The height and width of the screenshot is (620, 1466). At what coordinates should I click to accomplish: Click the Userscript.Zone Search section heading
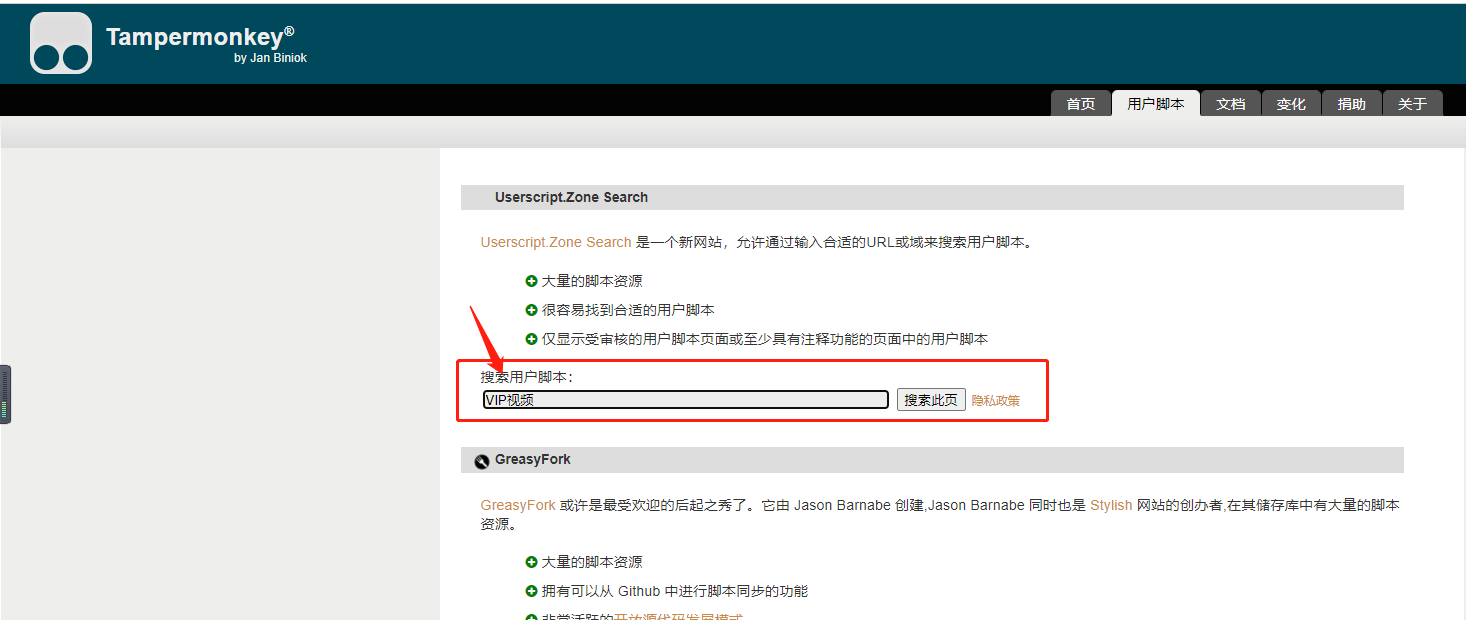click(x=571, y=197)
